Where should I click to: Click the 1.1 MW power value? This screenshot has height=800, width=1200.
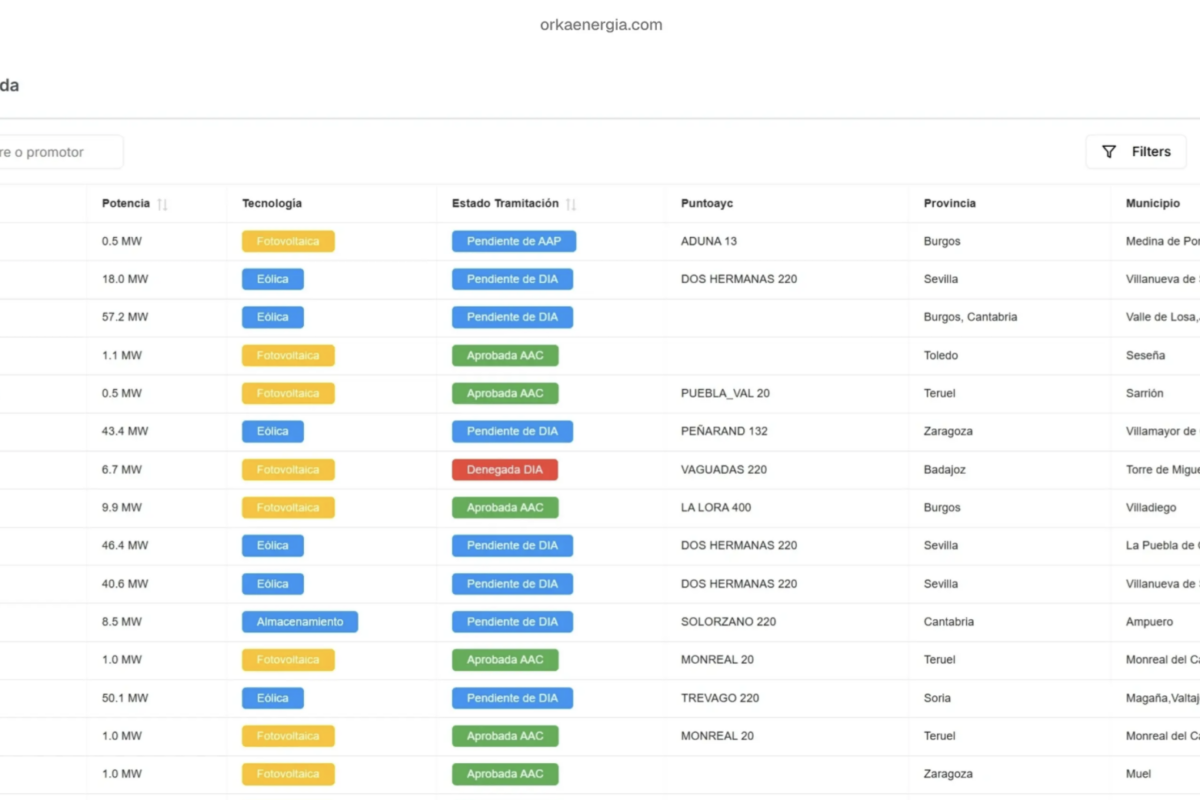click(x=122, y=355)
